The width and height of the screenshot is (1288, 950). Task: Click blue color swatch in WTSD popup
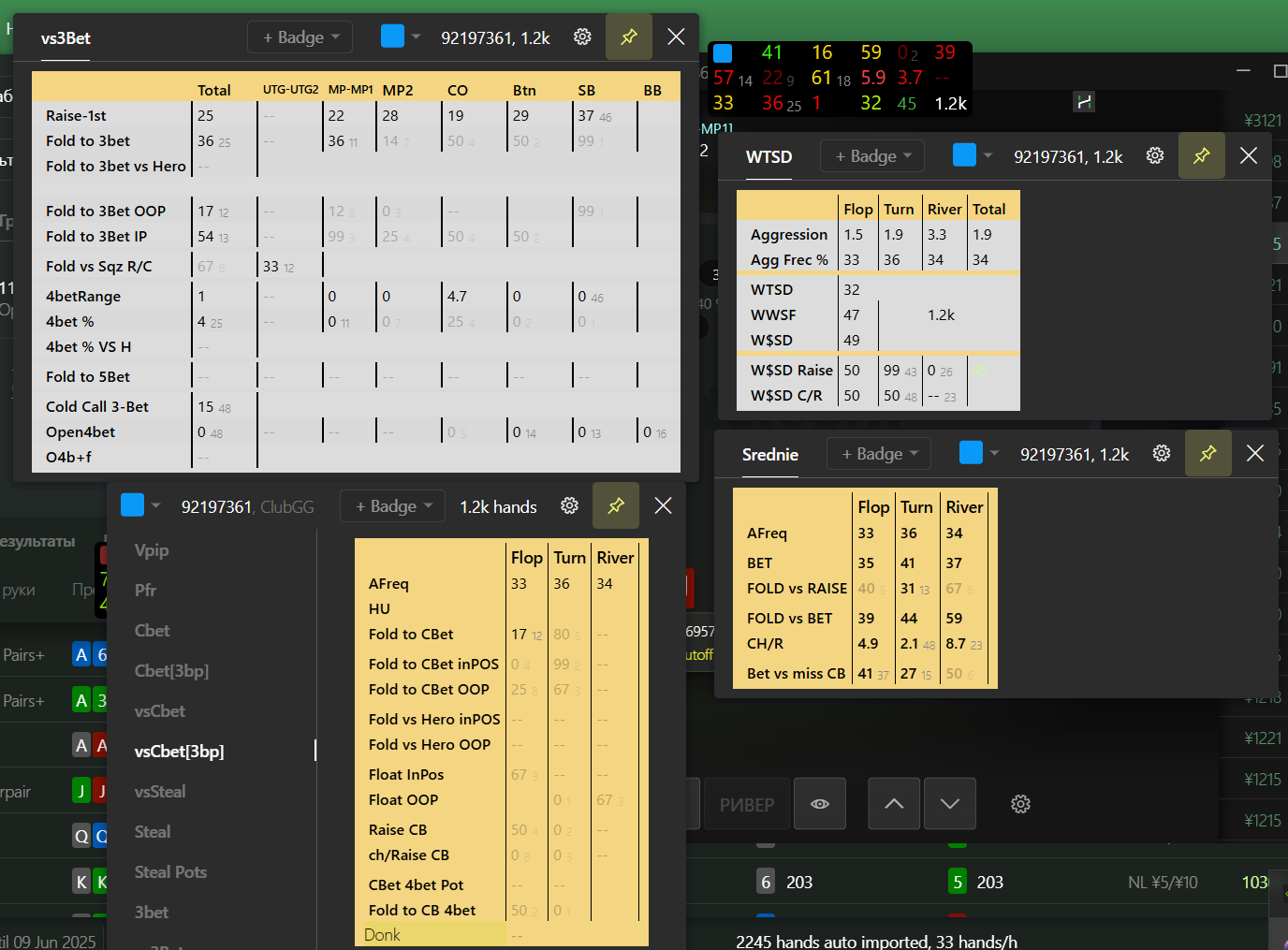[x=964, y=154]
